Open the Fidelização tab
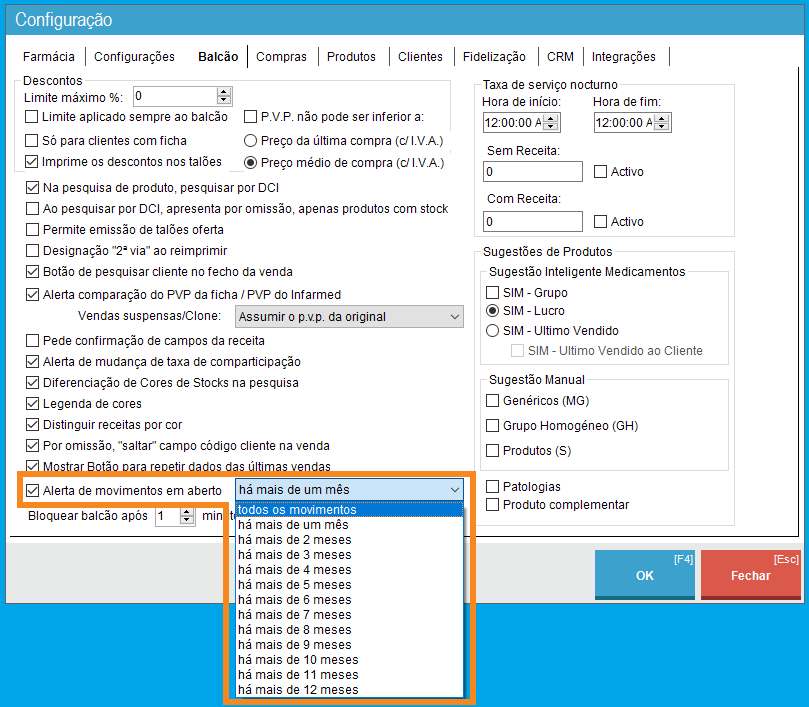This screenshot has height=707, width=809. [494, 57]
